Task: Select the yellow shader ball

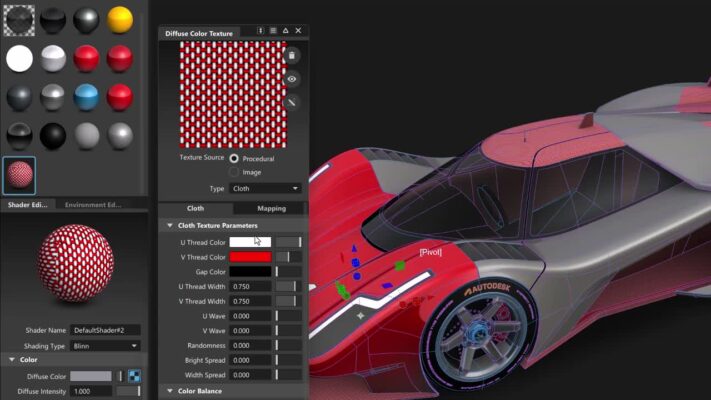Action: click(x=120, y=20)
